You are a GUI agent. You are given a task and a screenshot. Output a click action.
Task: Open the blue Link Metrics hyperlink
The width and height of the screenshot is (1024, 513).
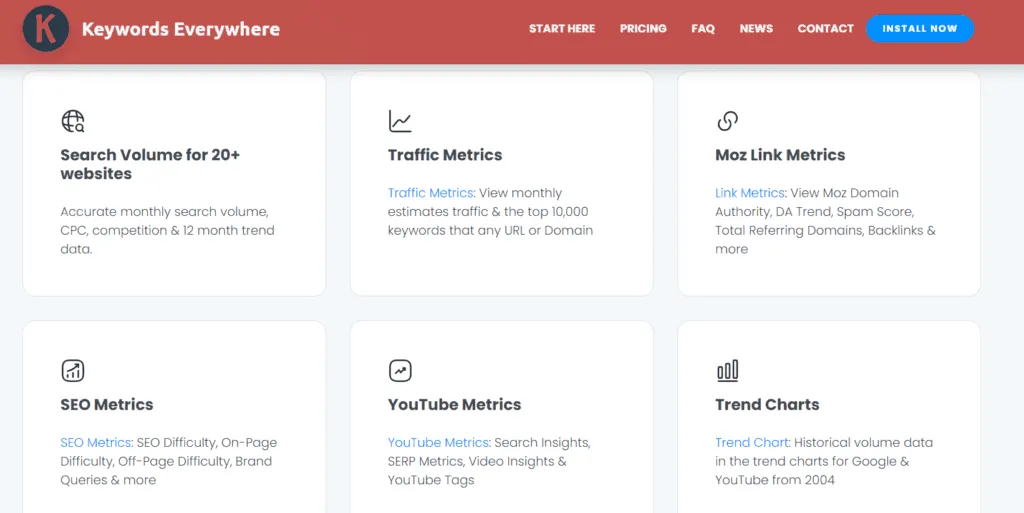(x=750, y=193)
